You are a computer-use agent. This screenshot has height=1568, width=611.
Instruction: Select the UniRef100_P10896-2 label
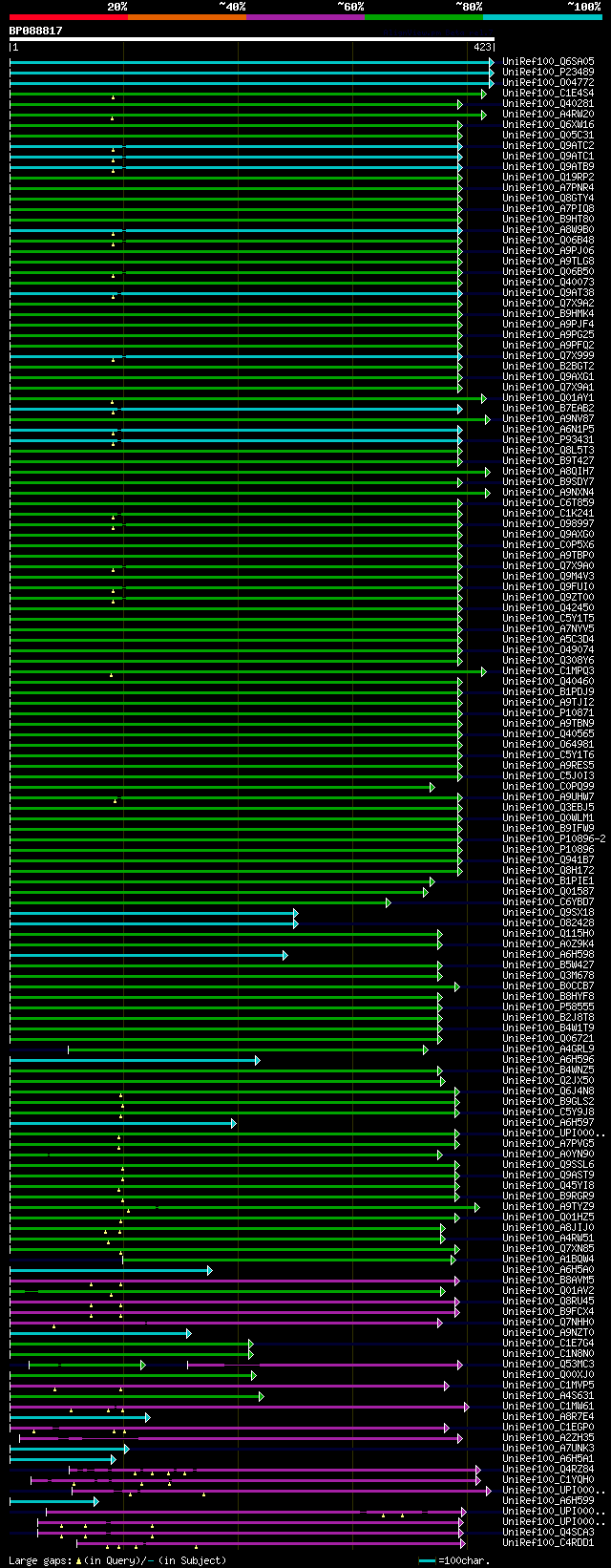pos(554,839)
